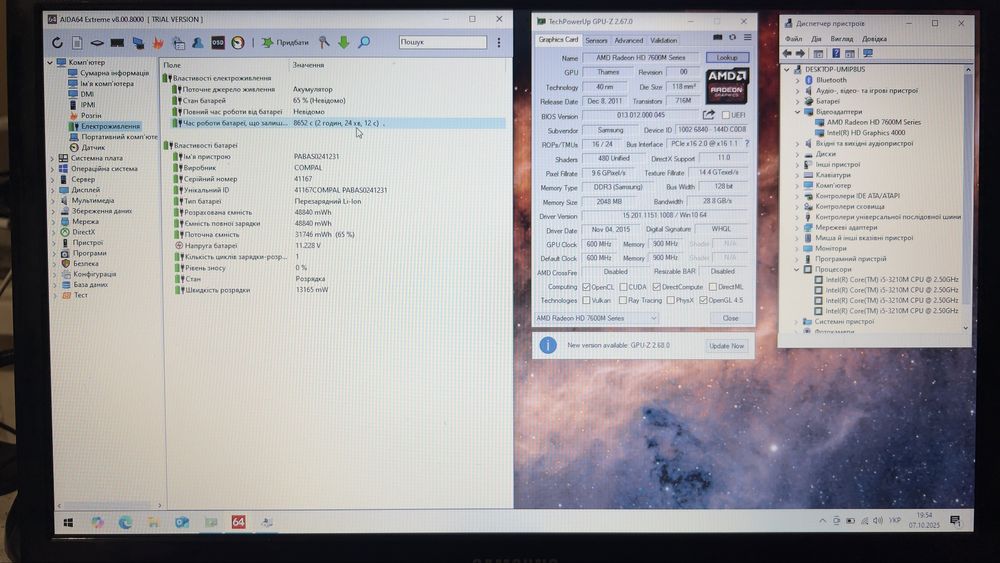Expand Bluetooth in Device Manager
This screenshot has height=563, width=1000.
[x=798, y=80]
